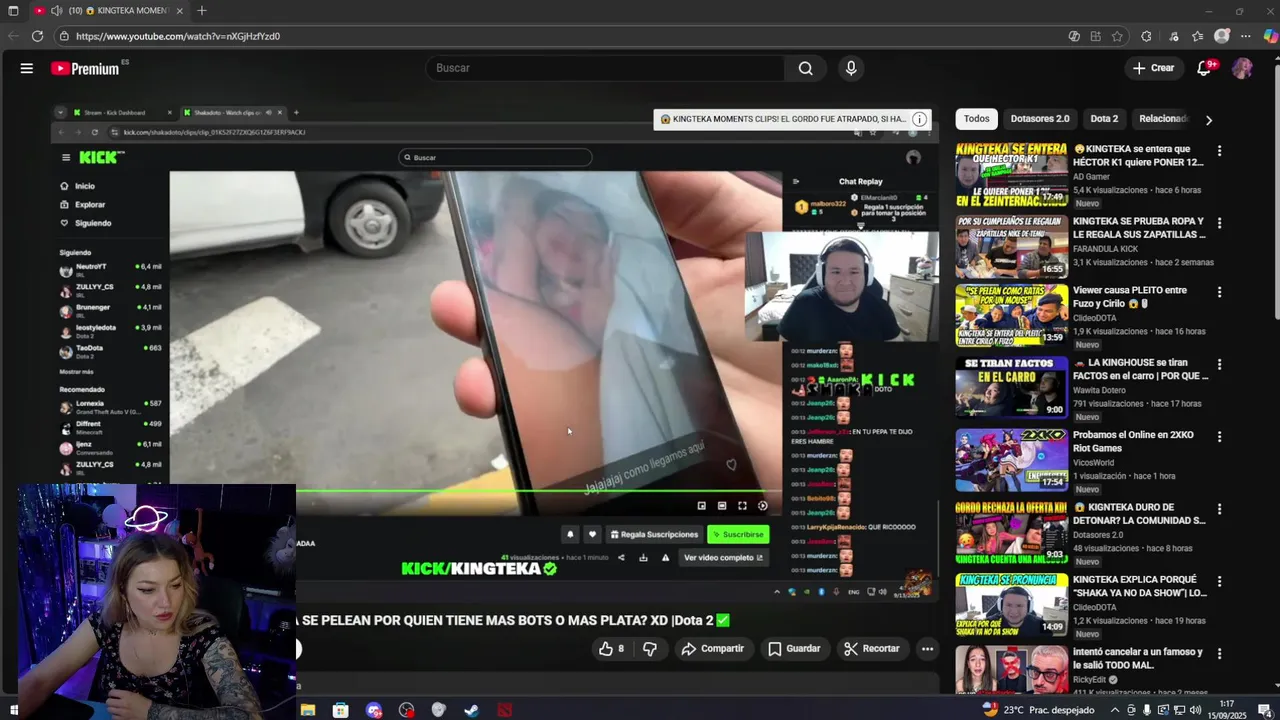Open options for 'Probamos el Online en 2XKO' video
The image size is (1280, 720).
tap(1219, 437)
